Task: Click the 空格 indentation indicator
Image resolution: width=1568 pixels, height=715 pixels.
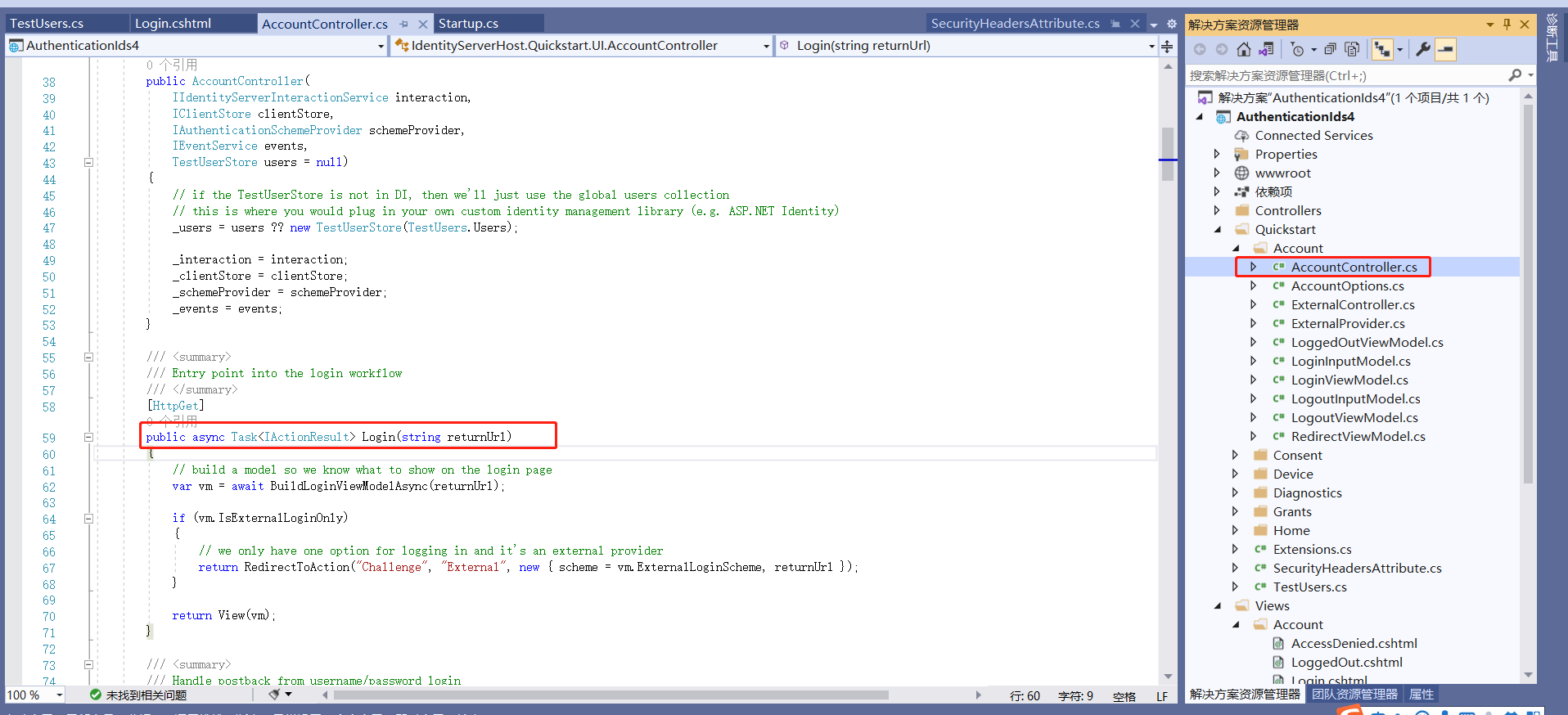Action: [1124, 696]
